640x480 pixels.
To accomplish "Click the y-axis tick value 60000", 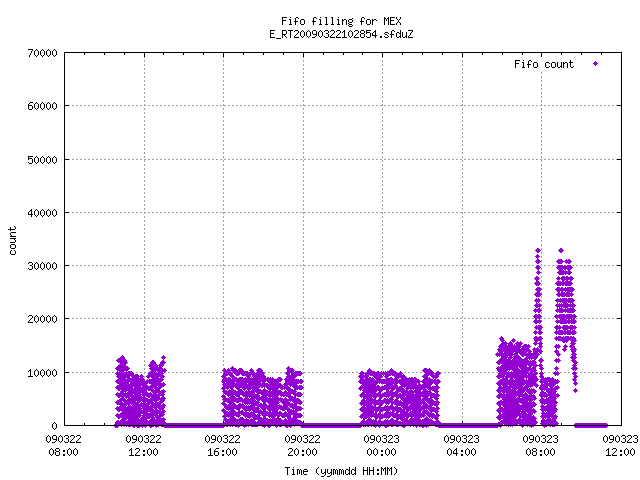I will click(x=42, y=106).
